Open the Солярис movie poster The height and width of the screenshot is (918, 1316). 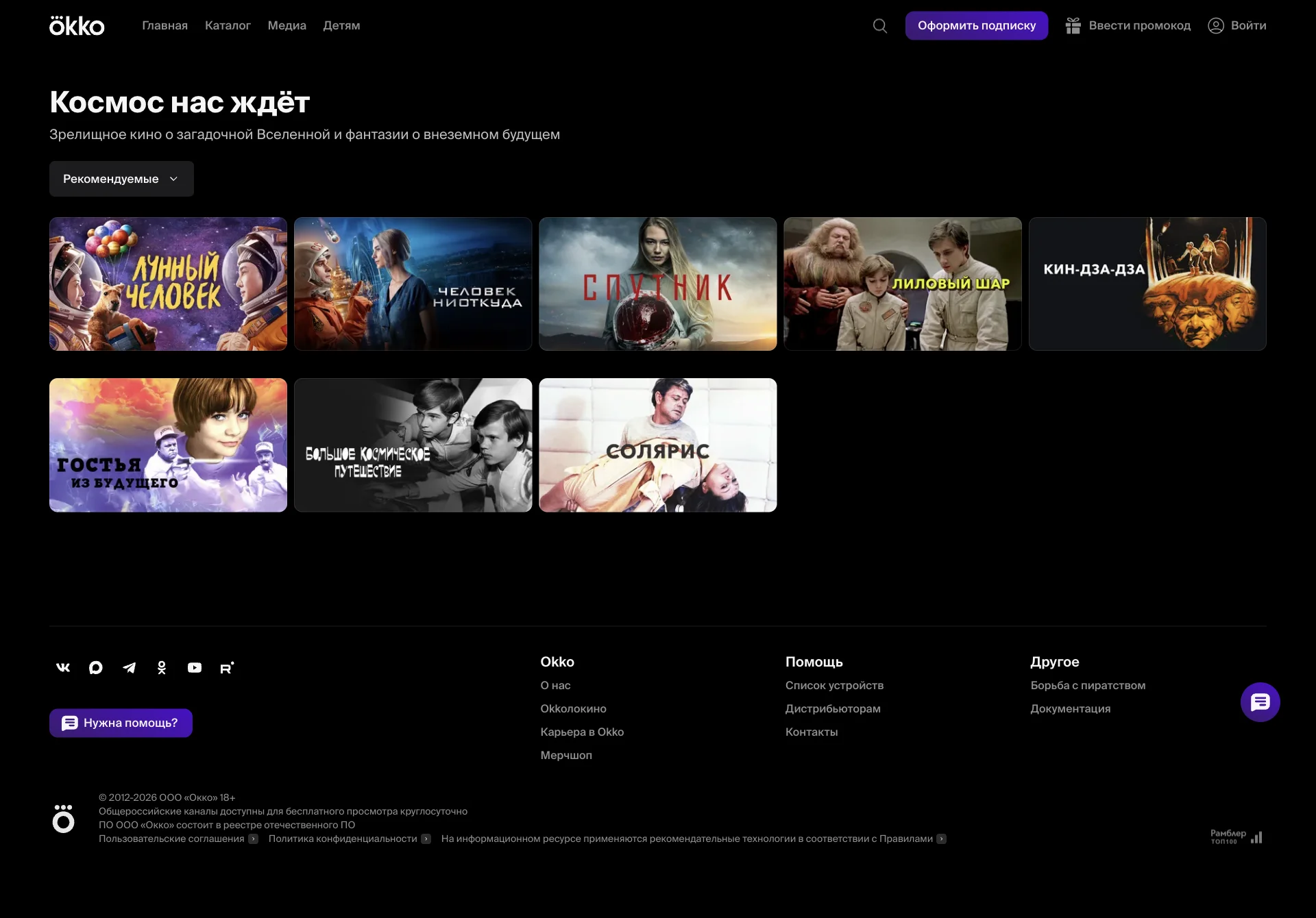click(658, 445)
